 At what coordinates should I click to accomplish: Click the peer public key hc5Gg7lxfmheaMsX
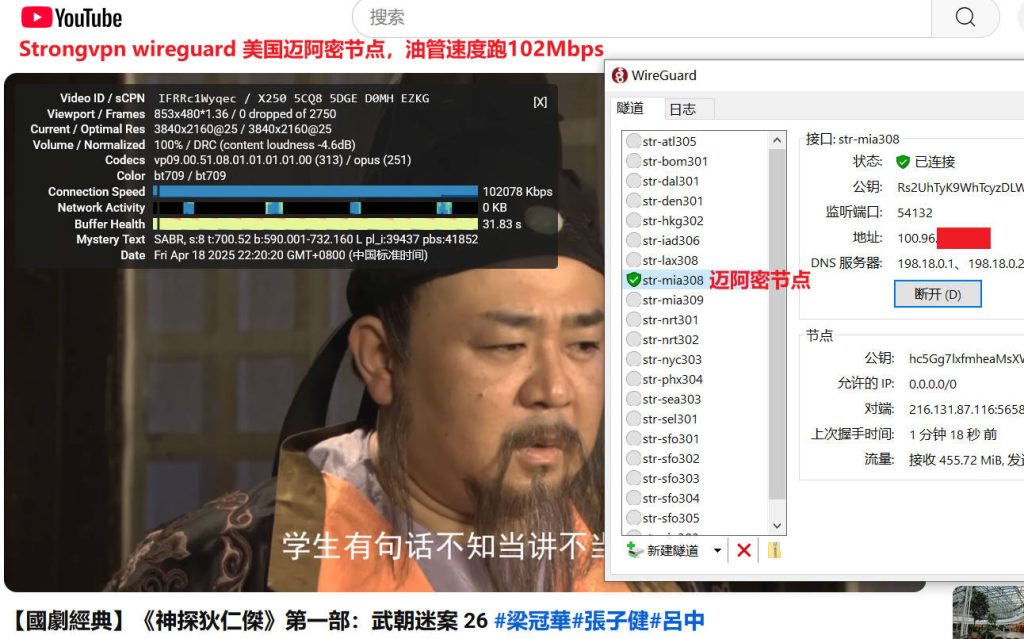pyautogui.click(x=967, y=359)
